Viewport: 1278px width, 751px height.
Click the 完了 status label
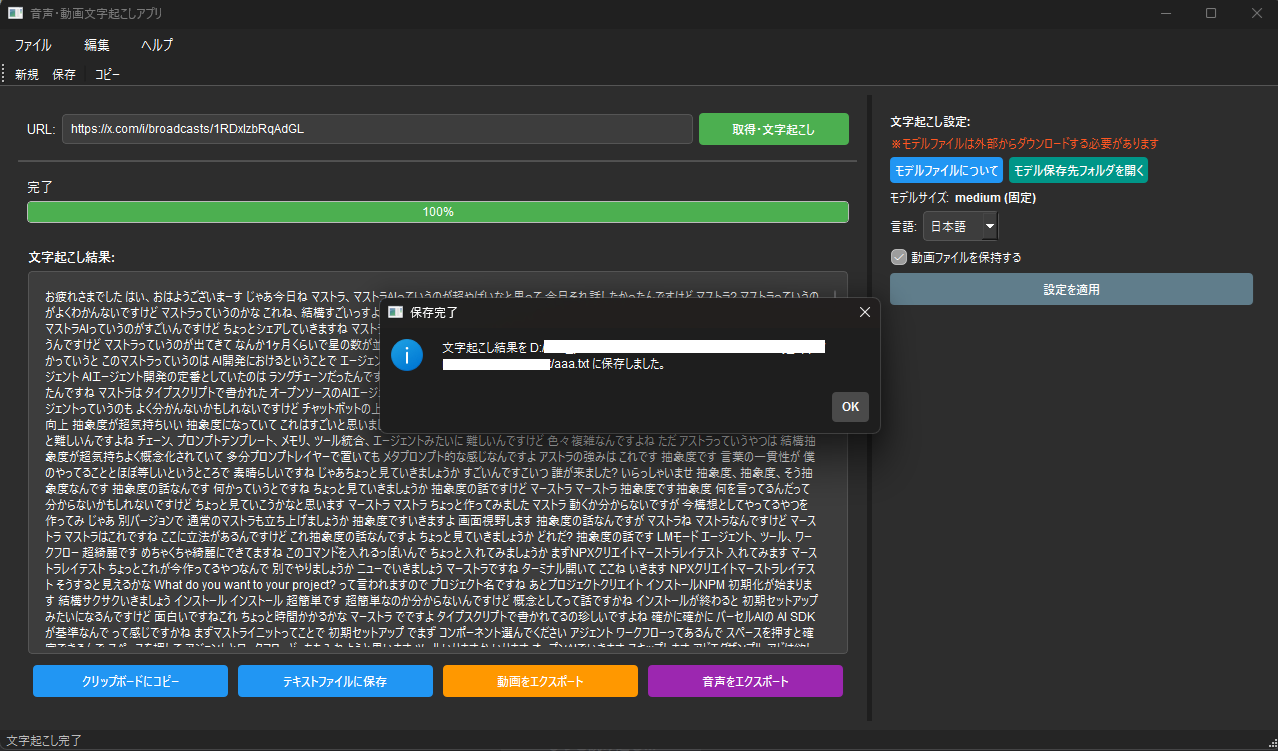point(40,187)
